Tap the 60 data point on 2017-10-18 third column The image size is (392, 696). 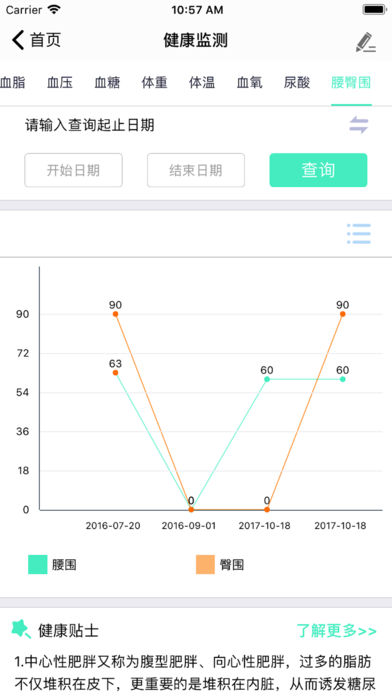point(267,379)
